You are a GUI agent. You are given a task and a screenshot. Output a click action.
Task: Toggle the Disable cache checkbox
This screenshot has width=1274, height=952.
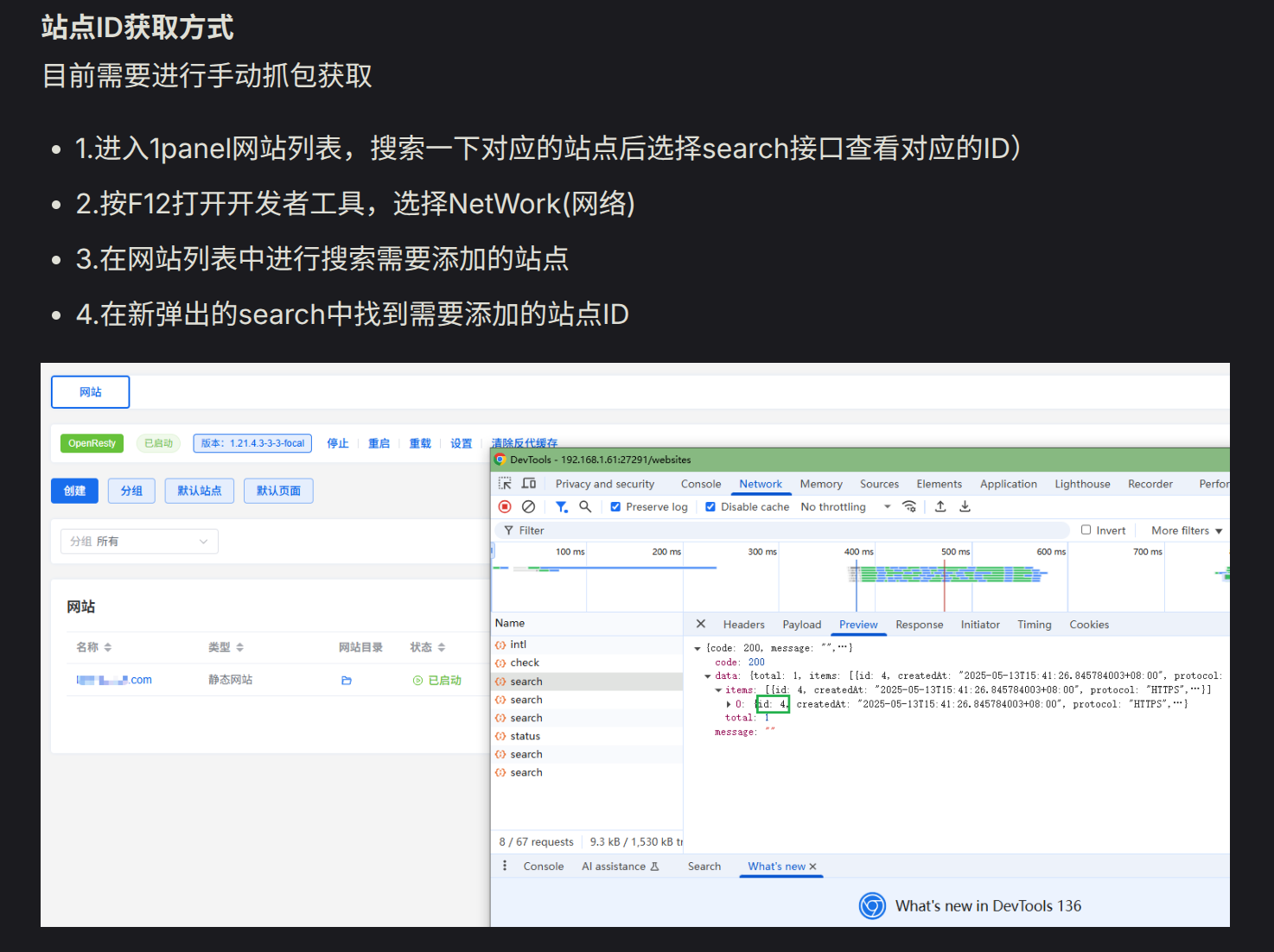710,507
